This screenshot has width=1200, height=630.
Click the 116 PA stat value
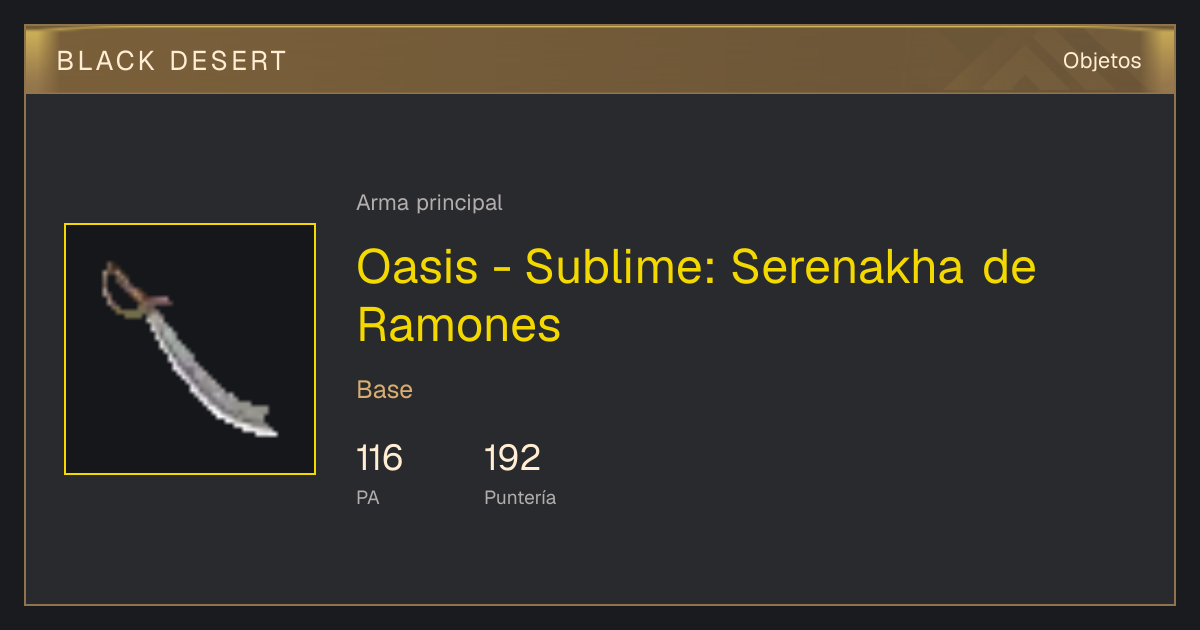(x=379, y=458)
